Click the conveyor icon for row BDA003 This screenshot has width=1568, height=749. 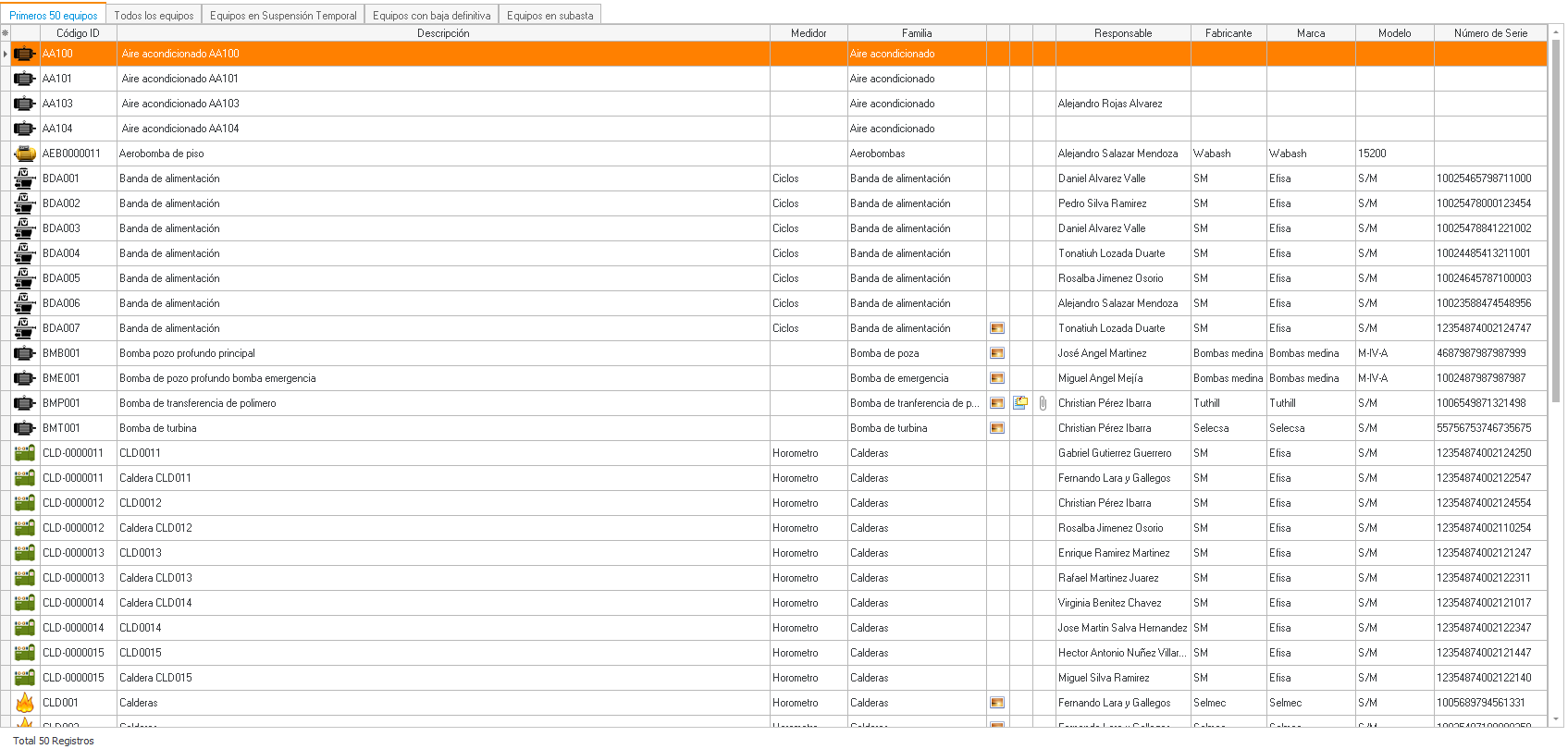(25, 228)
